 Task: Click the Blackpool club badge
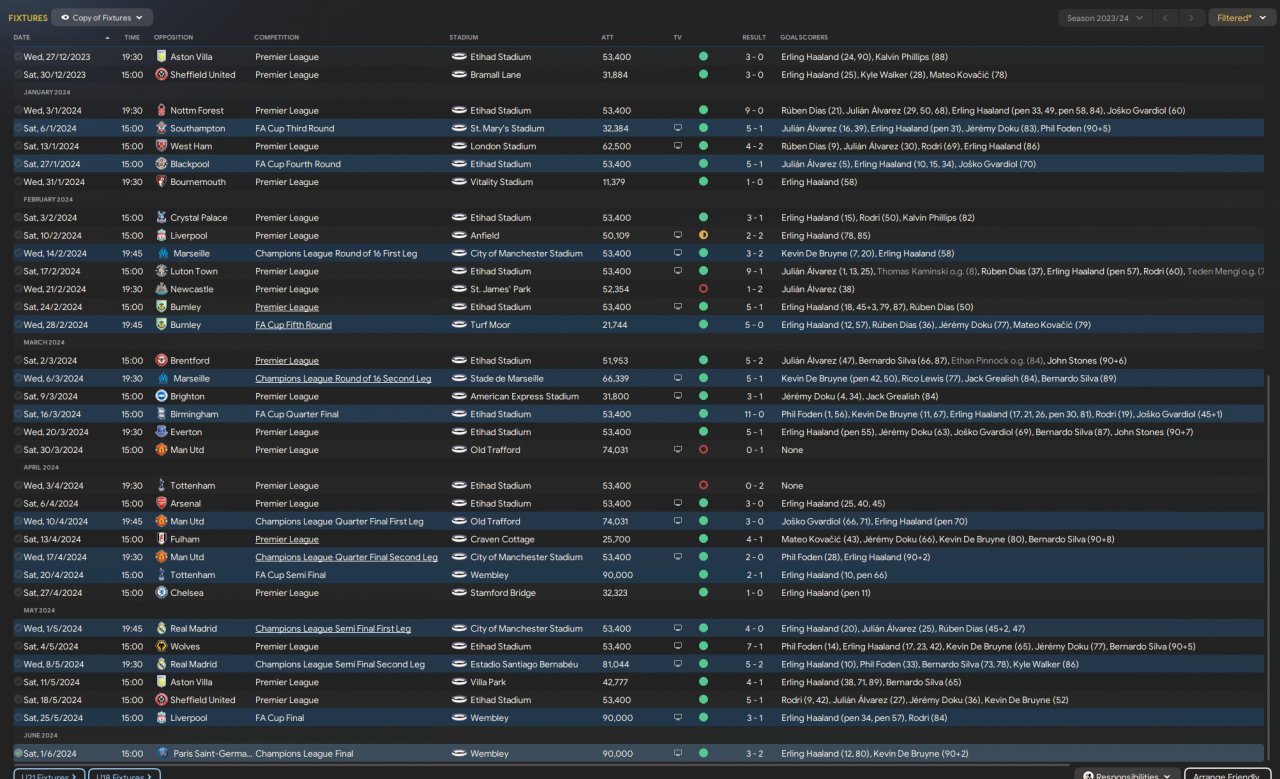(x=162, y=165)
